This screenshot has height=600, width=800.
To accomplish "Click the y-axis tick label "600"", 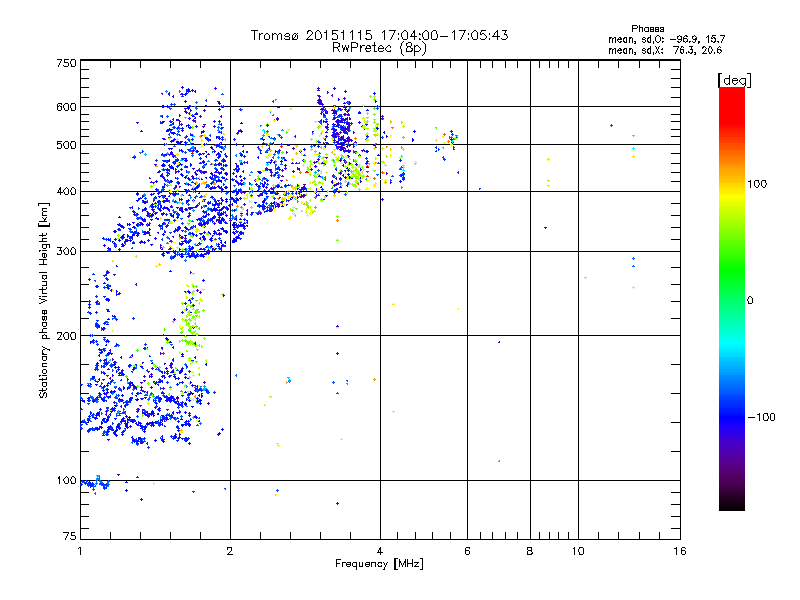I will click(x=67, y=107).
